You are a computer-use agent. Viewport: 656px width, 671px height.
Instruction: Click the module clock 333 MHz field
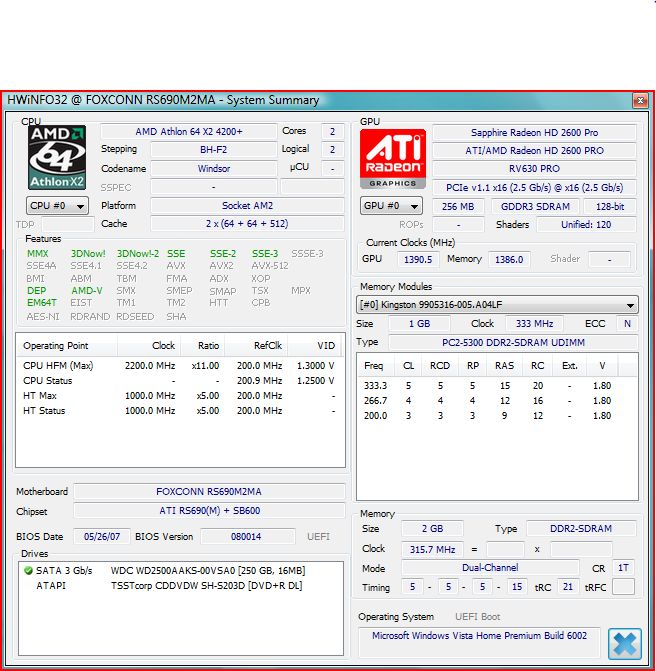(x=534, y=324)
